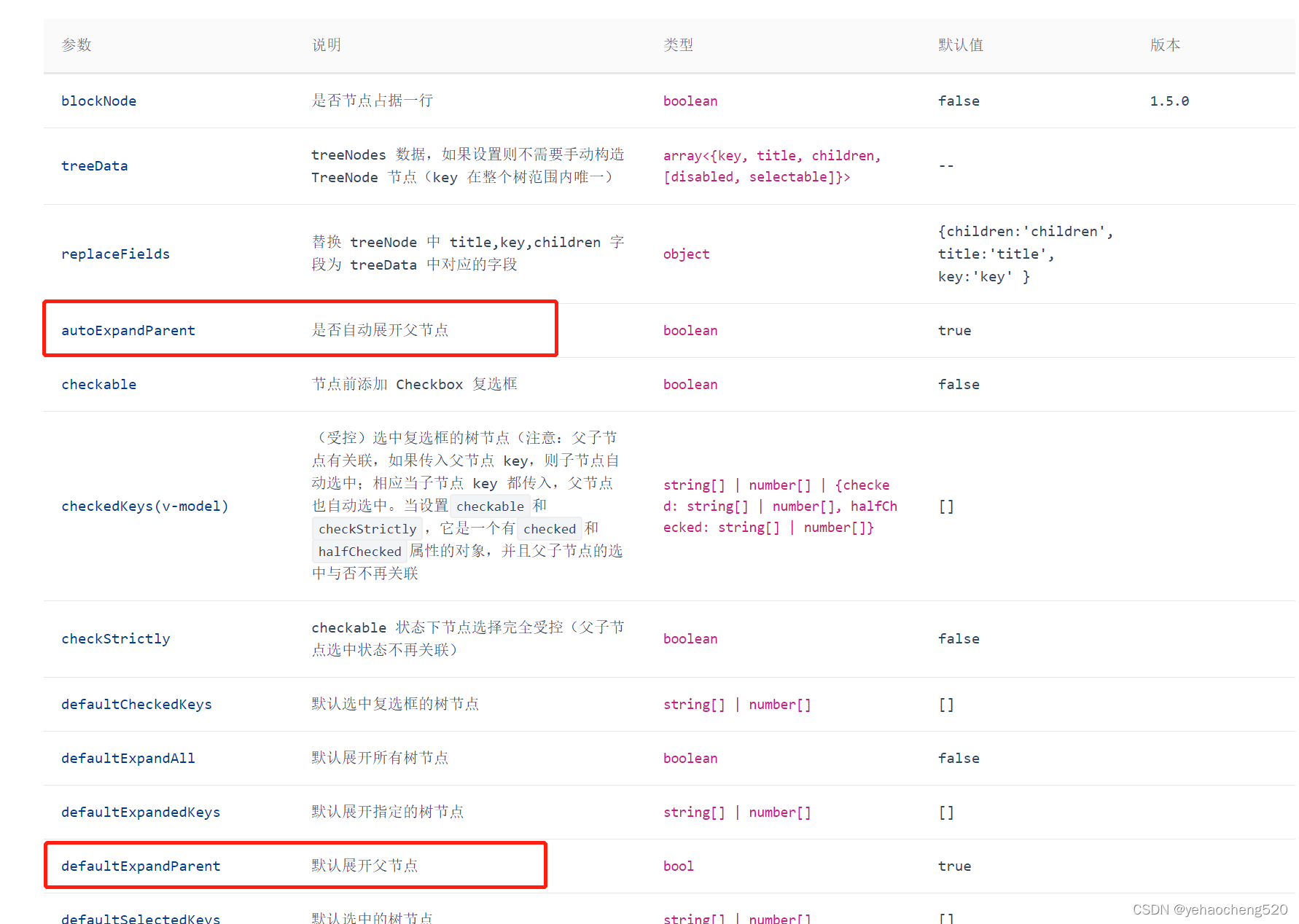The height and width of the screenshot is (924, 1299).
Task: Click the checkable parameter name
Action: click(98, 384)
